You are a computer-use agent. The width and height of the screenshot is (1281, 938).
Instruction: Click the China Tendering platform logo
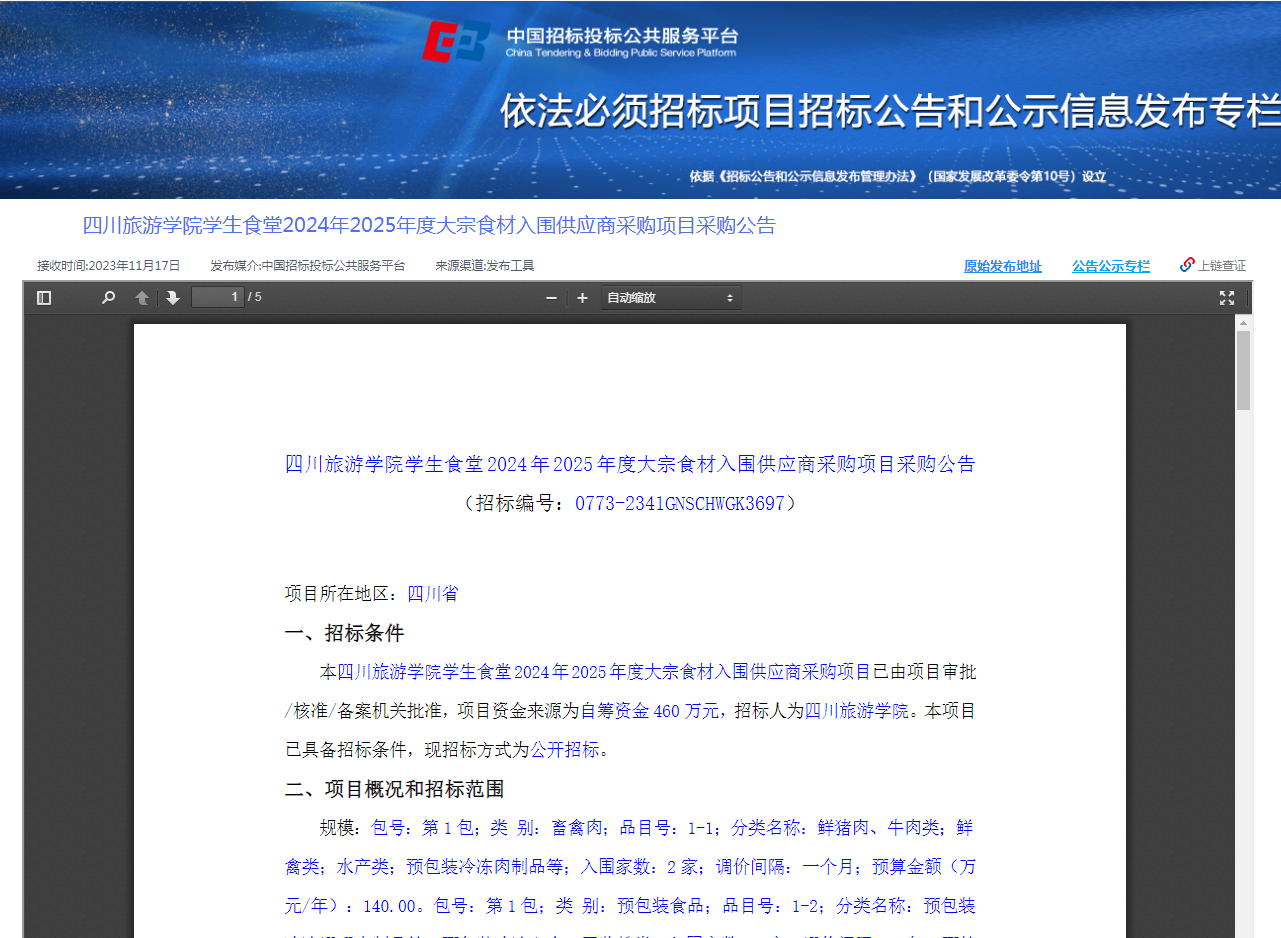[x=456, y=42]
